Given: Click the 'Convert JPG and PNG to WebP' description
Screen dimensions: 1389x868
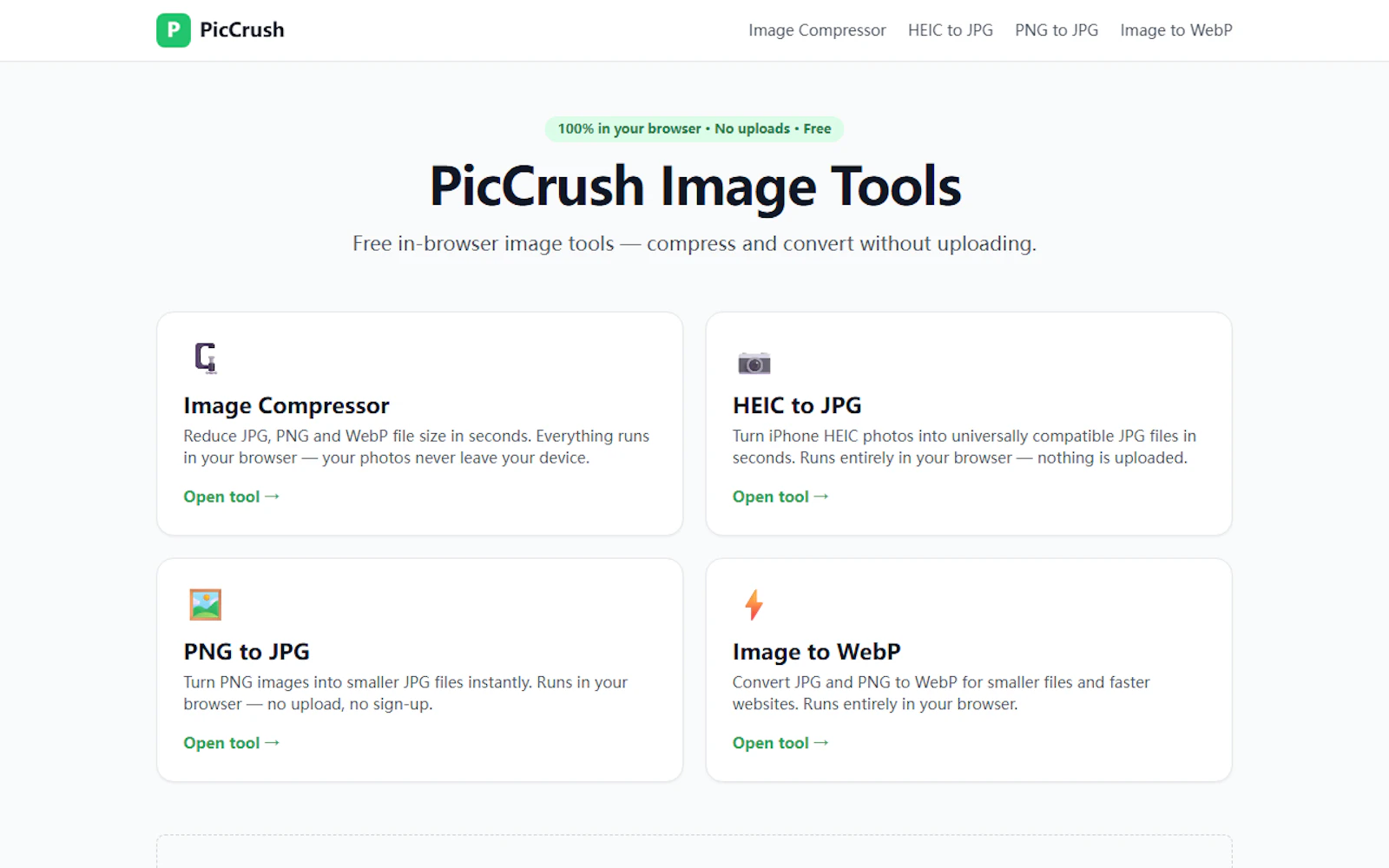Looking at the screenshot, I should [x=941, y=694].
